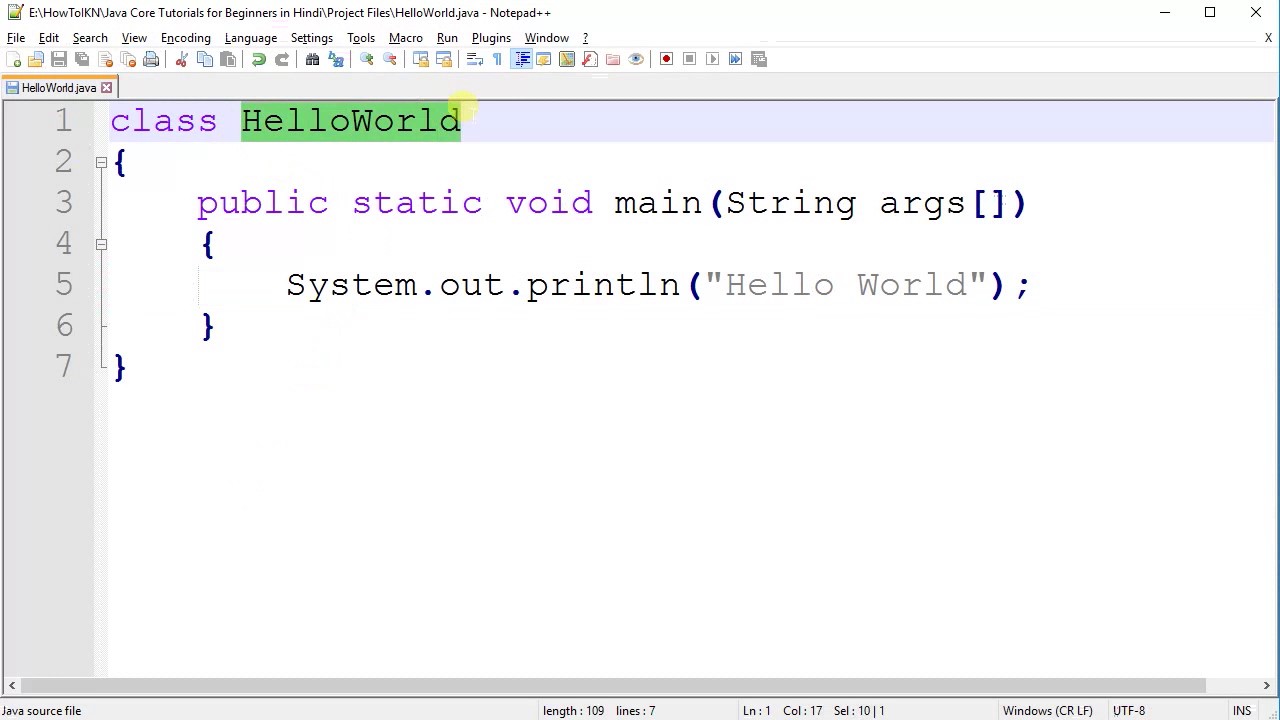Toggle the Word wrap toolbar icon
Screen dimensions: 1280x720
click(x=474, y=59)
